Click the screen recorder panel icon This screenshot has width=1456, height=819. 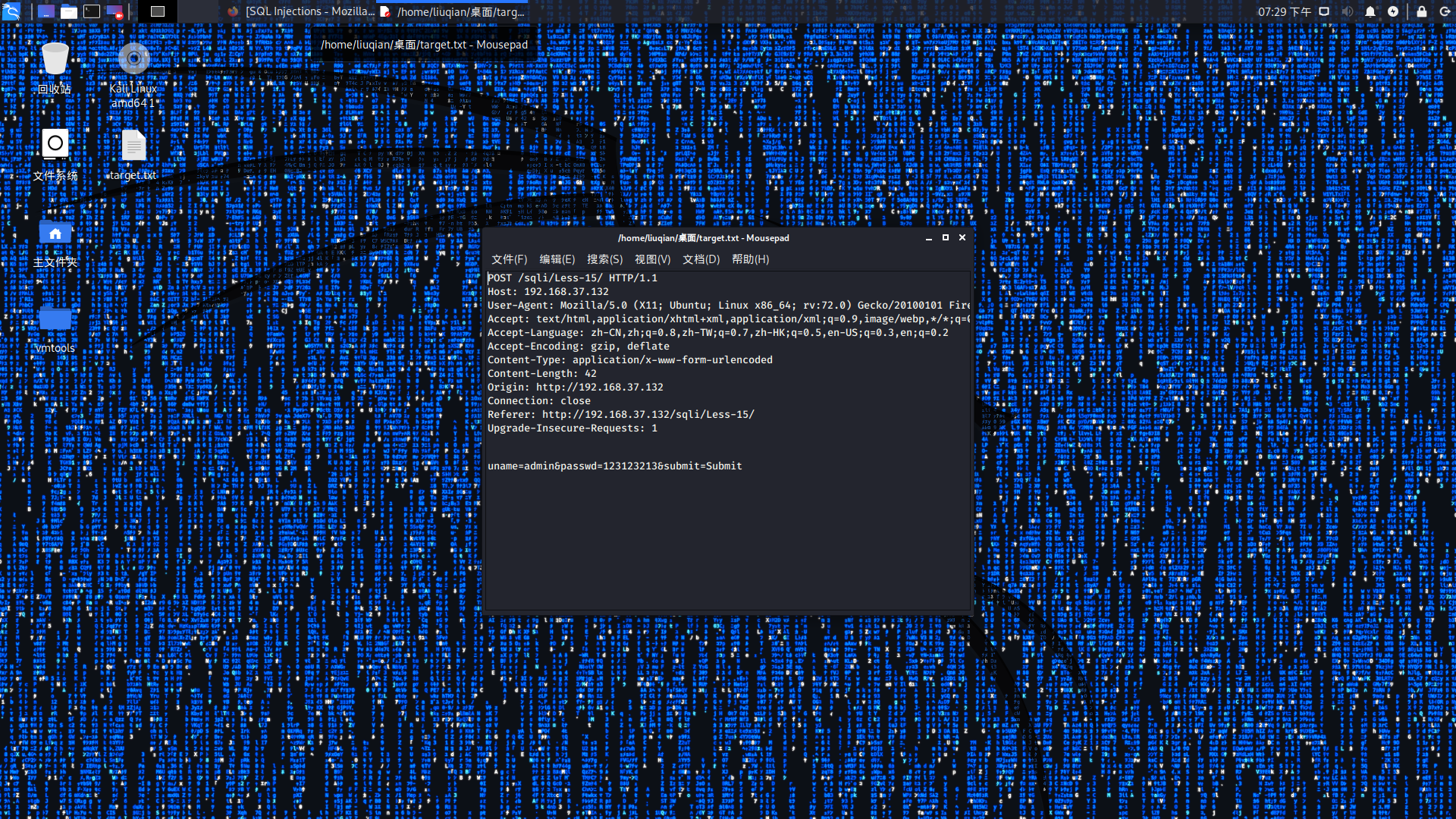(x=115, y=11)
